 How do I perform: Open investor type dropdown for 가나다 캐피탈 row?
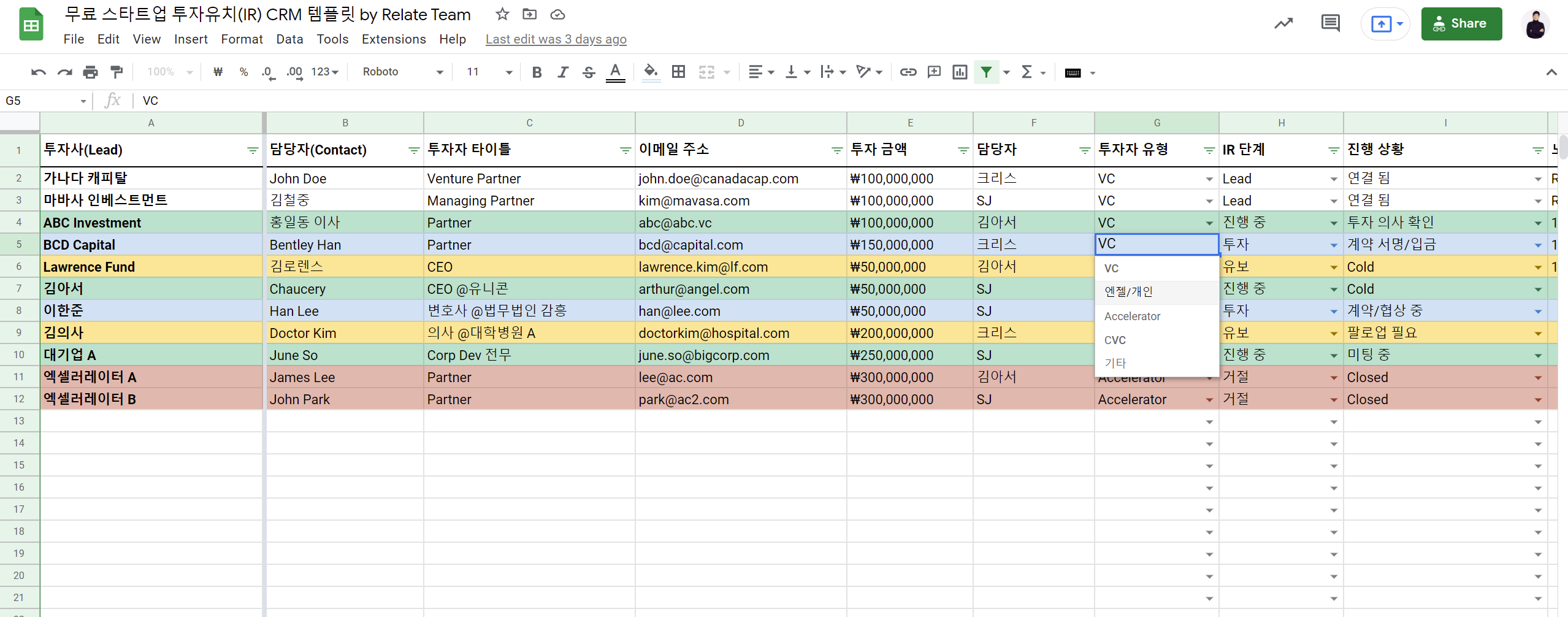coord(1209,179)
